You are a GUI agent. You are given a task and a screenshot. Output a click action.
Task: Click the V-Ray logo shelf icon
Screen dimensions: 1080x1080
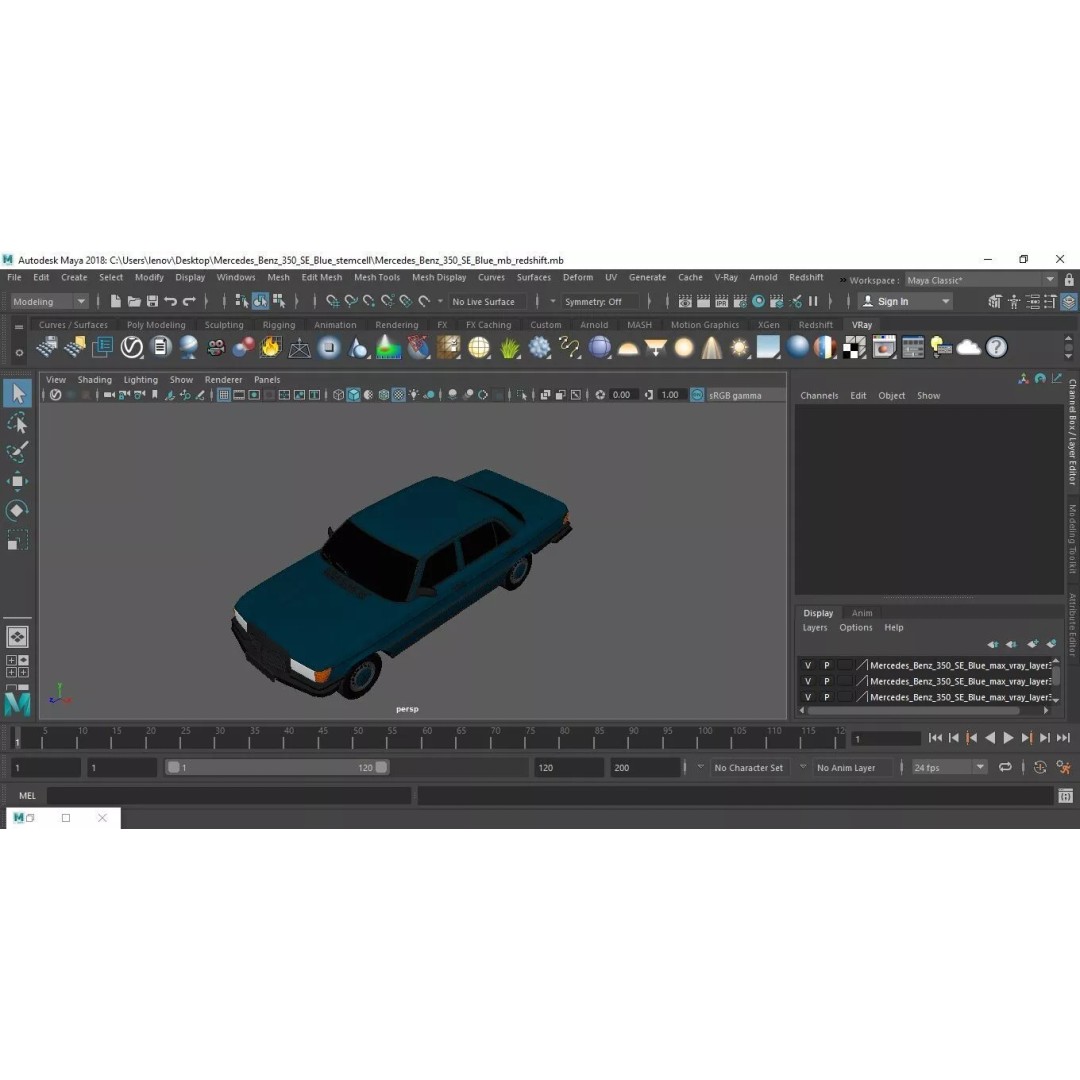pyautogui.click(x=132, y=347)
